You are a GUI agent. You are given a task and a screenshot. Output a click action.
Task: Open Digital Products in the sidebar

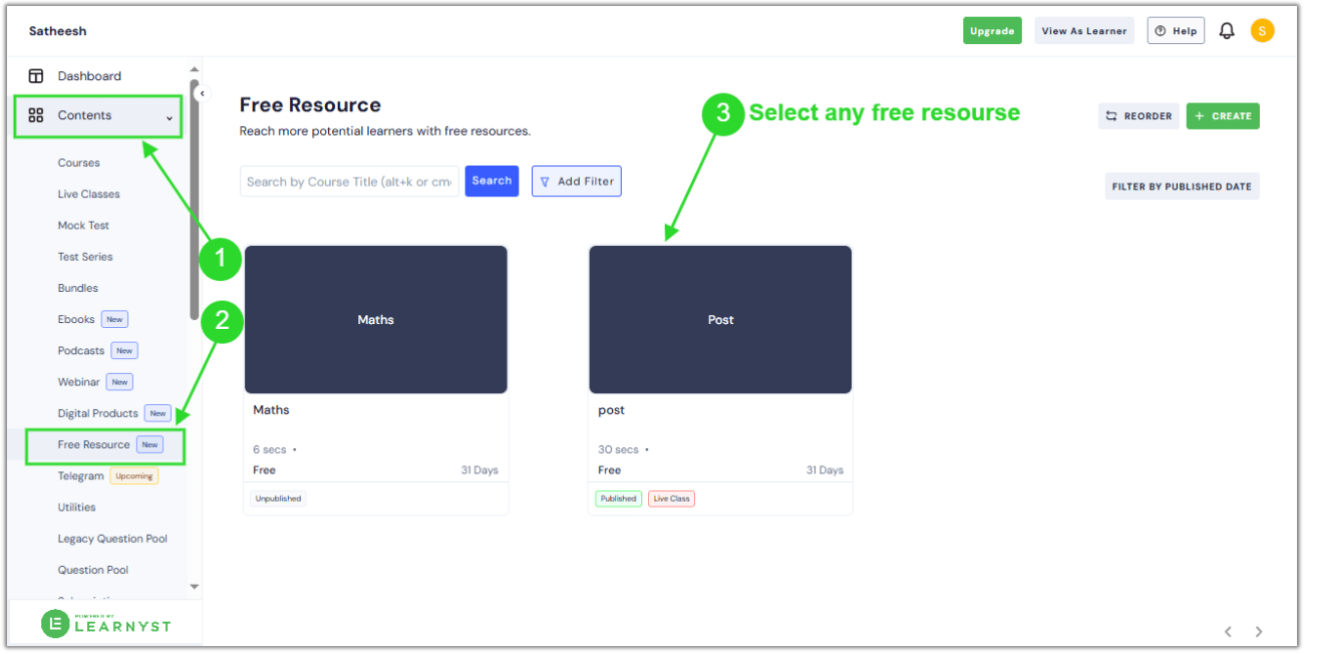coord(98,413)
